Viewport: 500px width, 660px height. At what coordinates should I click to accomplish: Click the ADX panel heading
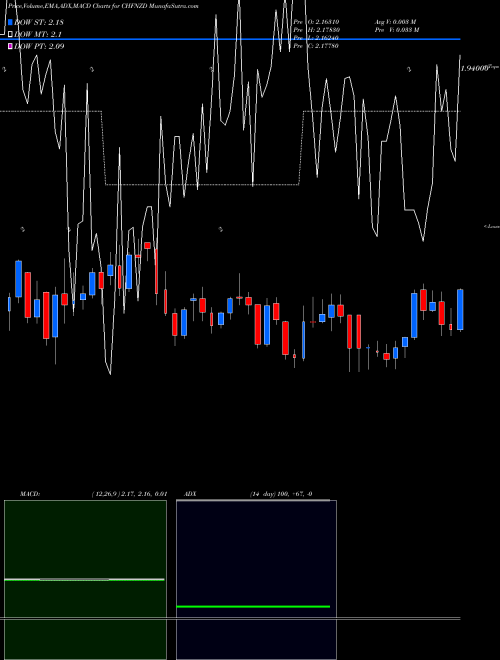click(x=190, y=494)
